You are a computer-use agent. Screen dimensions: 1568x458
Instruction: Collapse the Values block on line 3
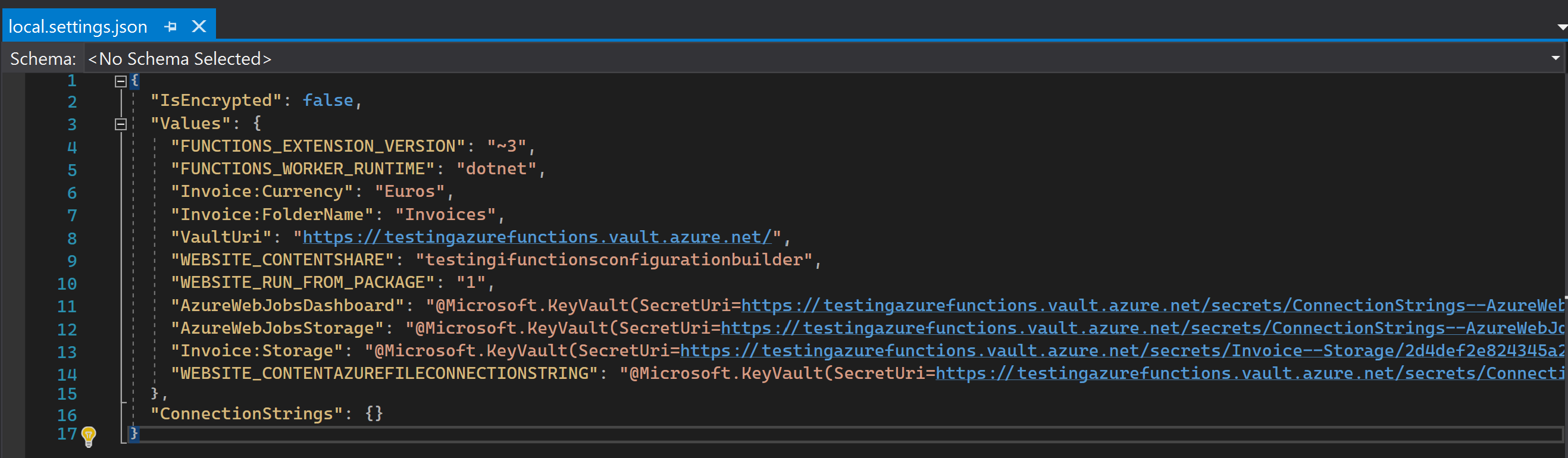[121, 124]
